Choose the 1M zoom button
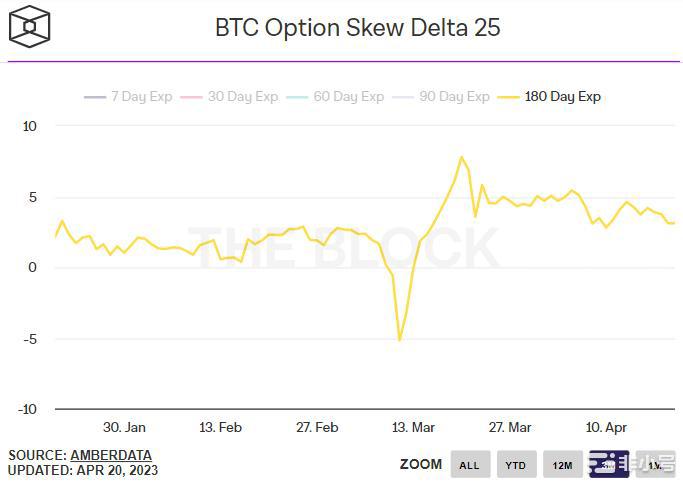The height and width of the screenshot is (483, 683). coord(655,465)
